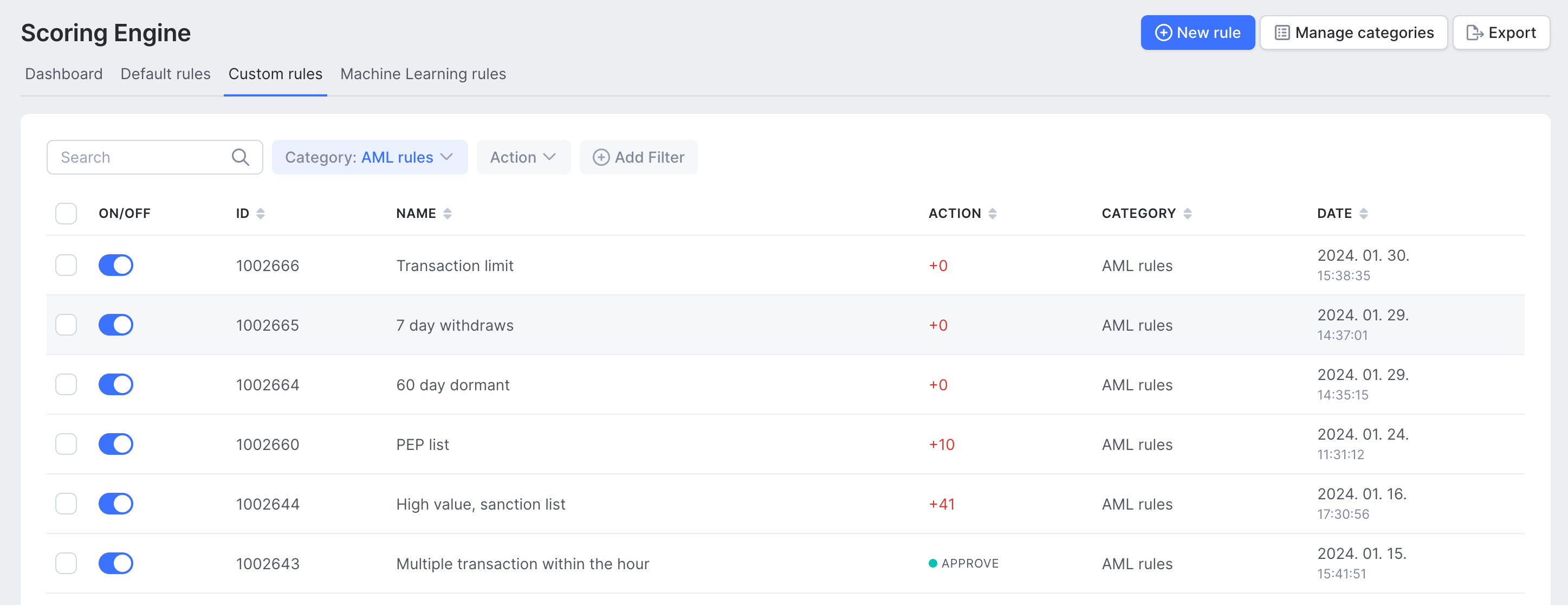The height and width of the screenshot is (605, 1568).
Task: Open the Category: AML rules dropdown
Action: pos(369,157)
